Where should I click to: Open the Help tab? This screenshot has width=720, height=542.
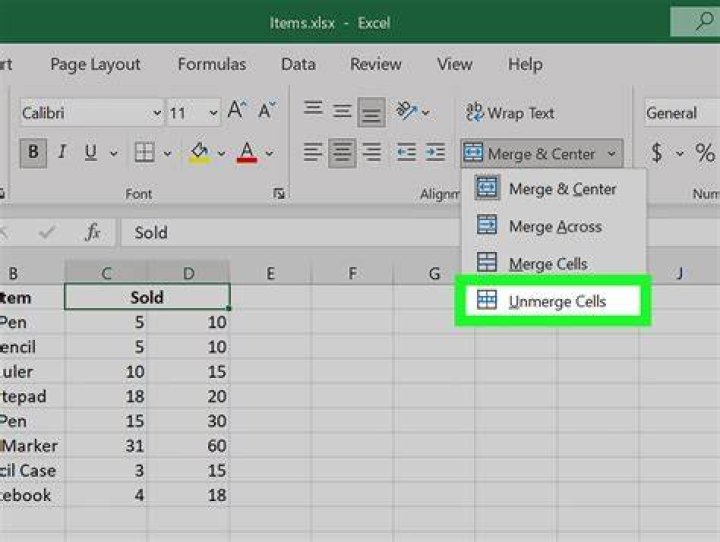[x=525, y=64]
